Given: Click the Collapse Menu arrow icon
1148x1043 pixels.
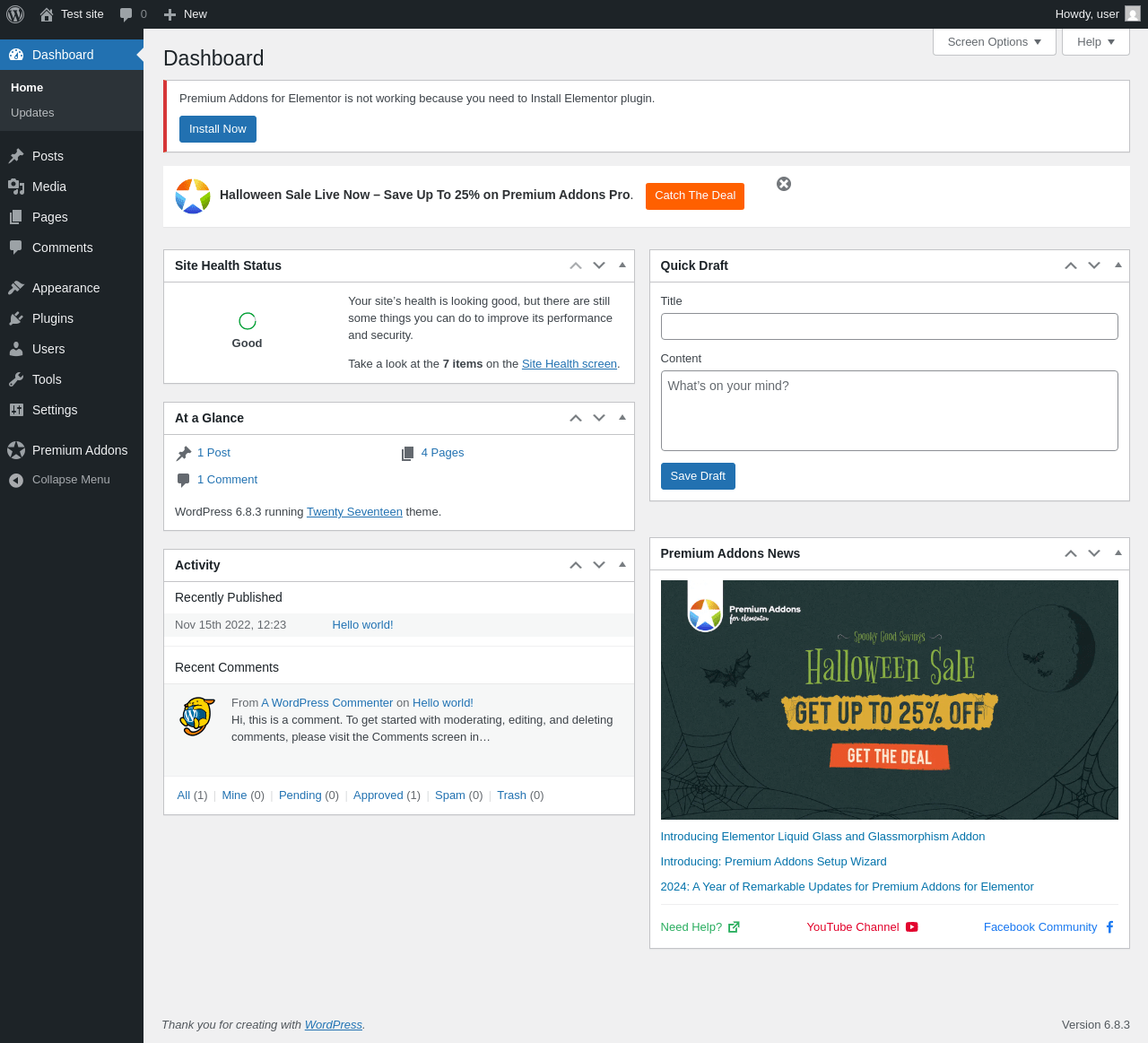Looking at the screenshot, I should point(16,480).
